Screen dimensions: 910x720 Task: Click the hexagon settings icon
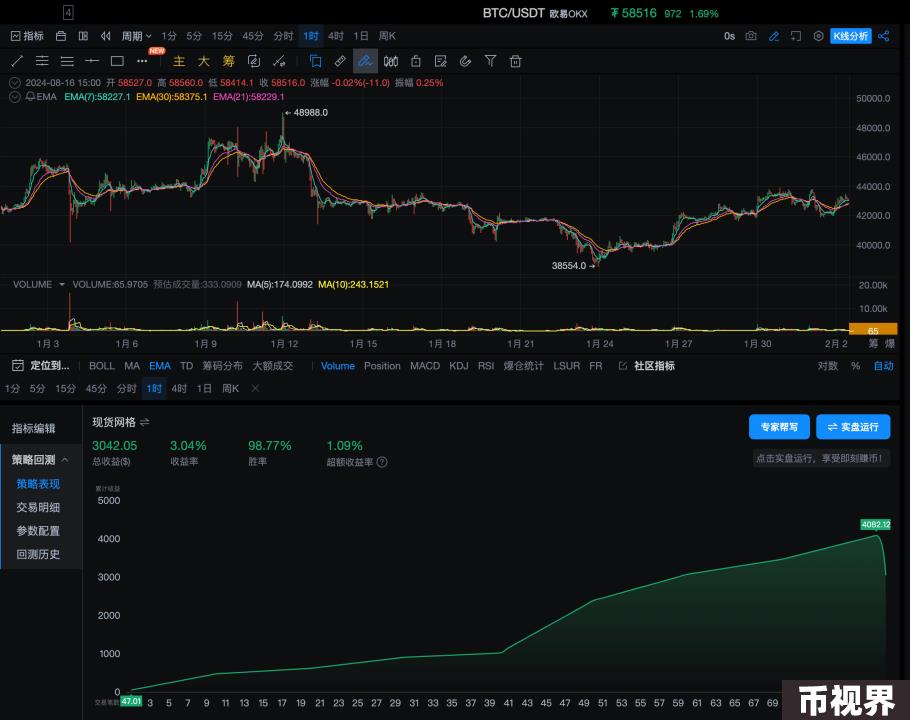coord(818,36)
